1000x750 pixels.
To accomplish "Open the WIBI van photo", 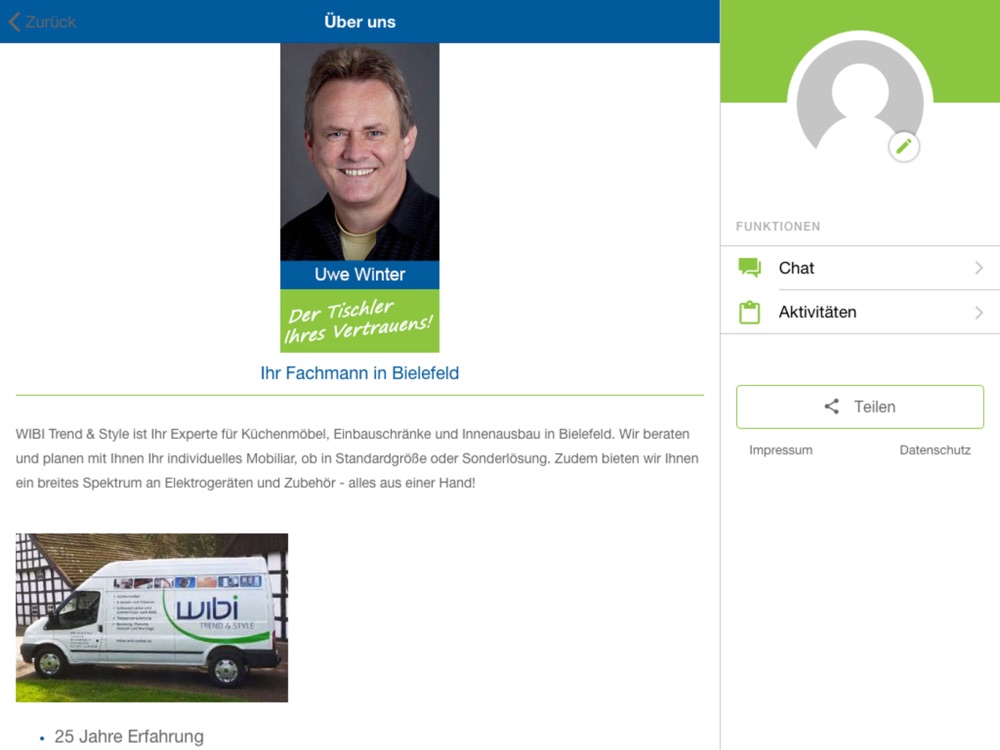I will pyautogui.click(x=152, y=617).
